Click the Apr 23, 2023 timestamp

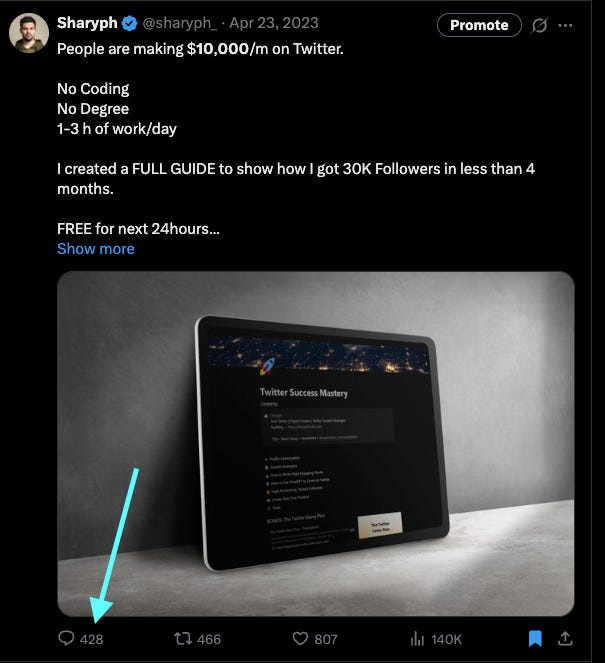coord(274,23)
